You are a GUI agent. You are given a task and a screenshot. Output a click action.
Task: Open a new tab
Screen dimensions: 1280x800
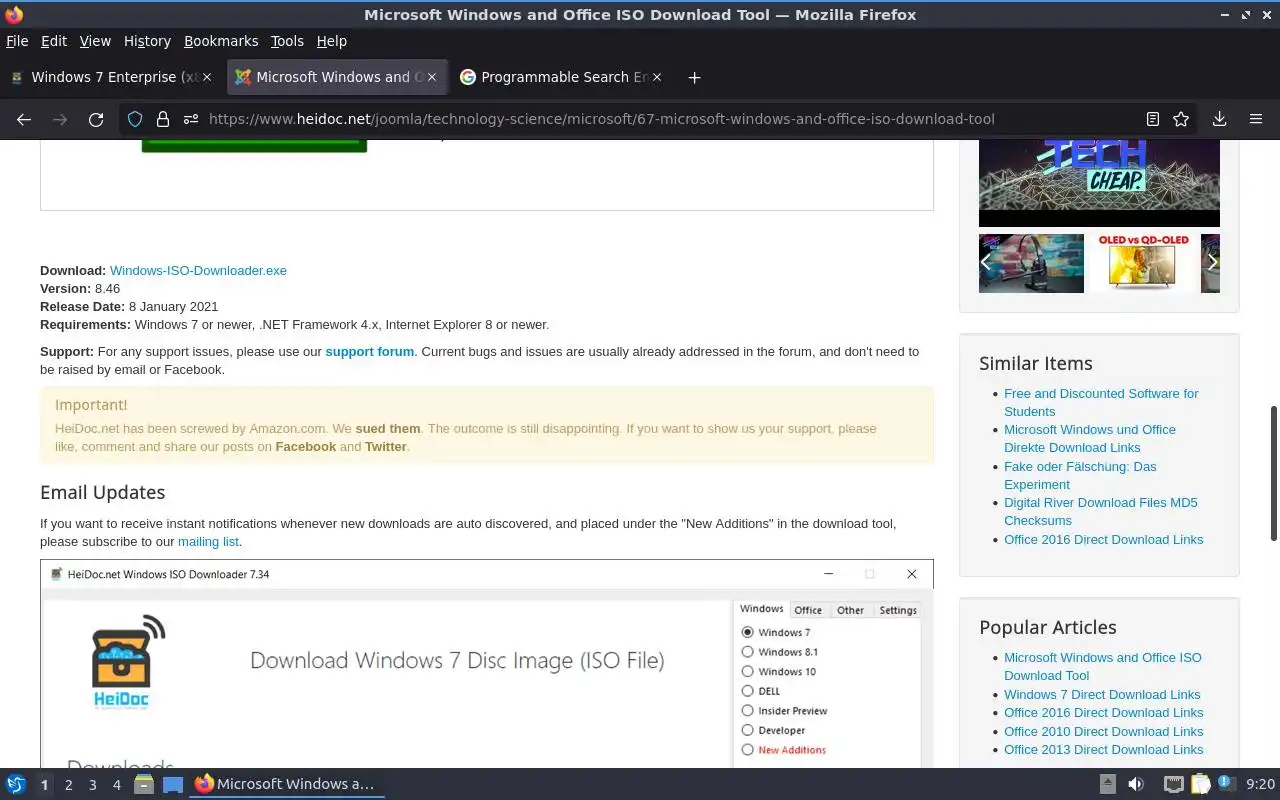694,77
